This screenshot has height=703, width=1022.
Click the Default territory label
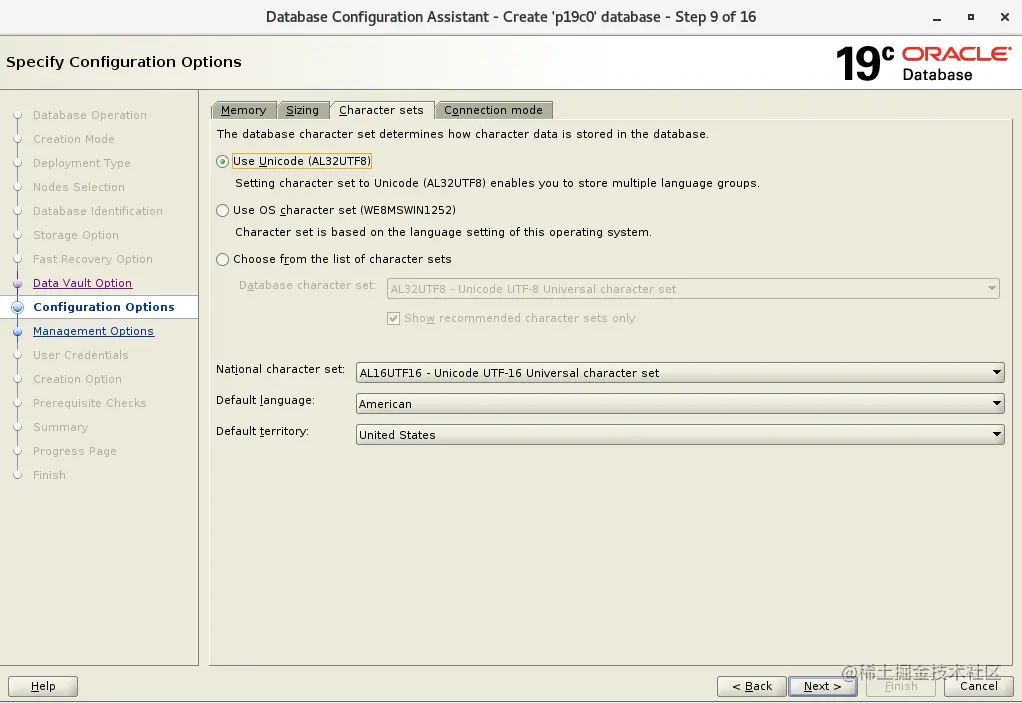262,431
